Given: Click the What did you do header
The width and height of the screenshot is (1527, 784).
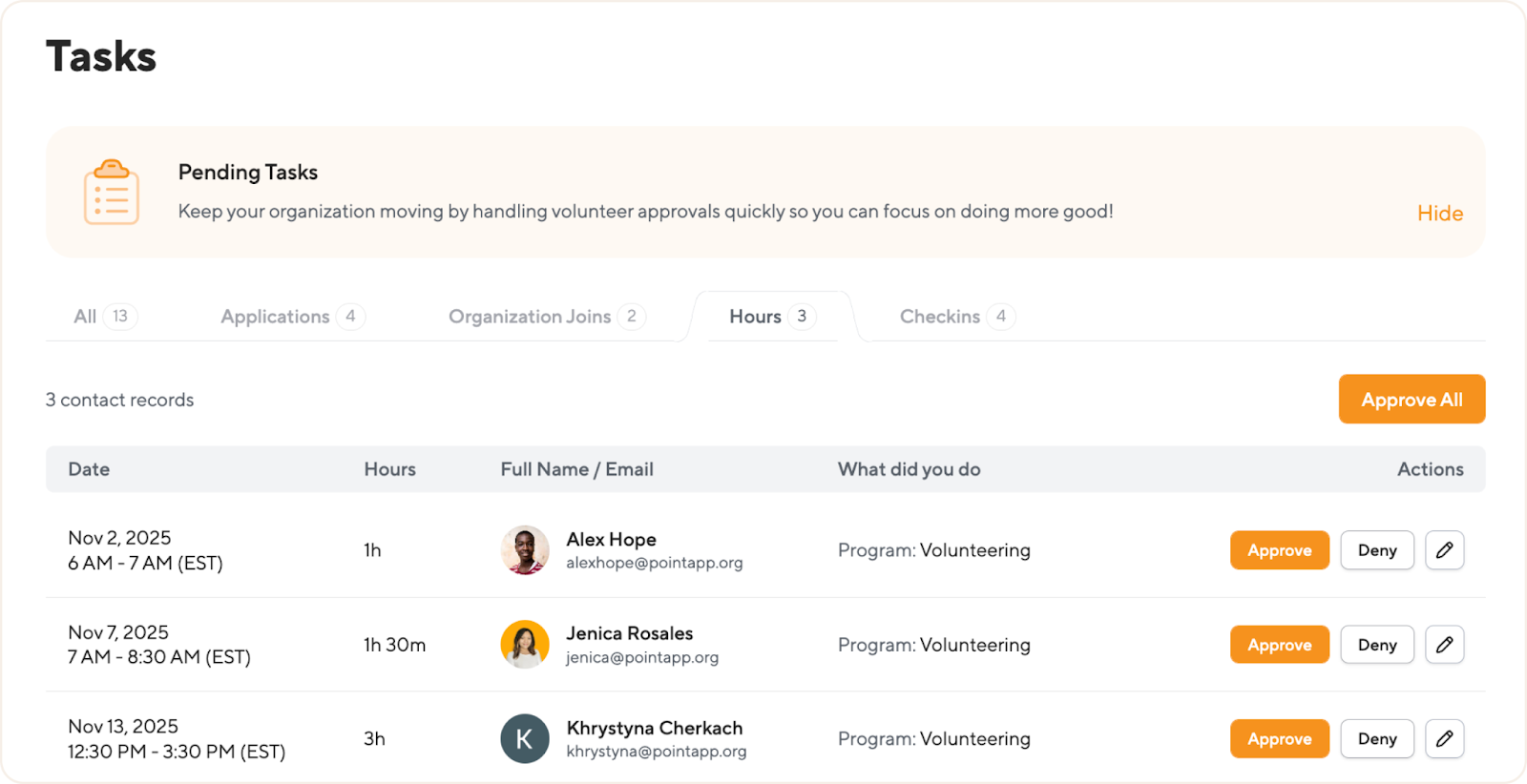Looking at the screenshot, I should click(x=909, y=469).
